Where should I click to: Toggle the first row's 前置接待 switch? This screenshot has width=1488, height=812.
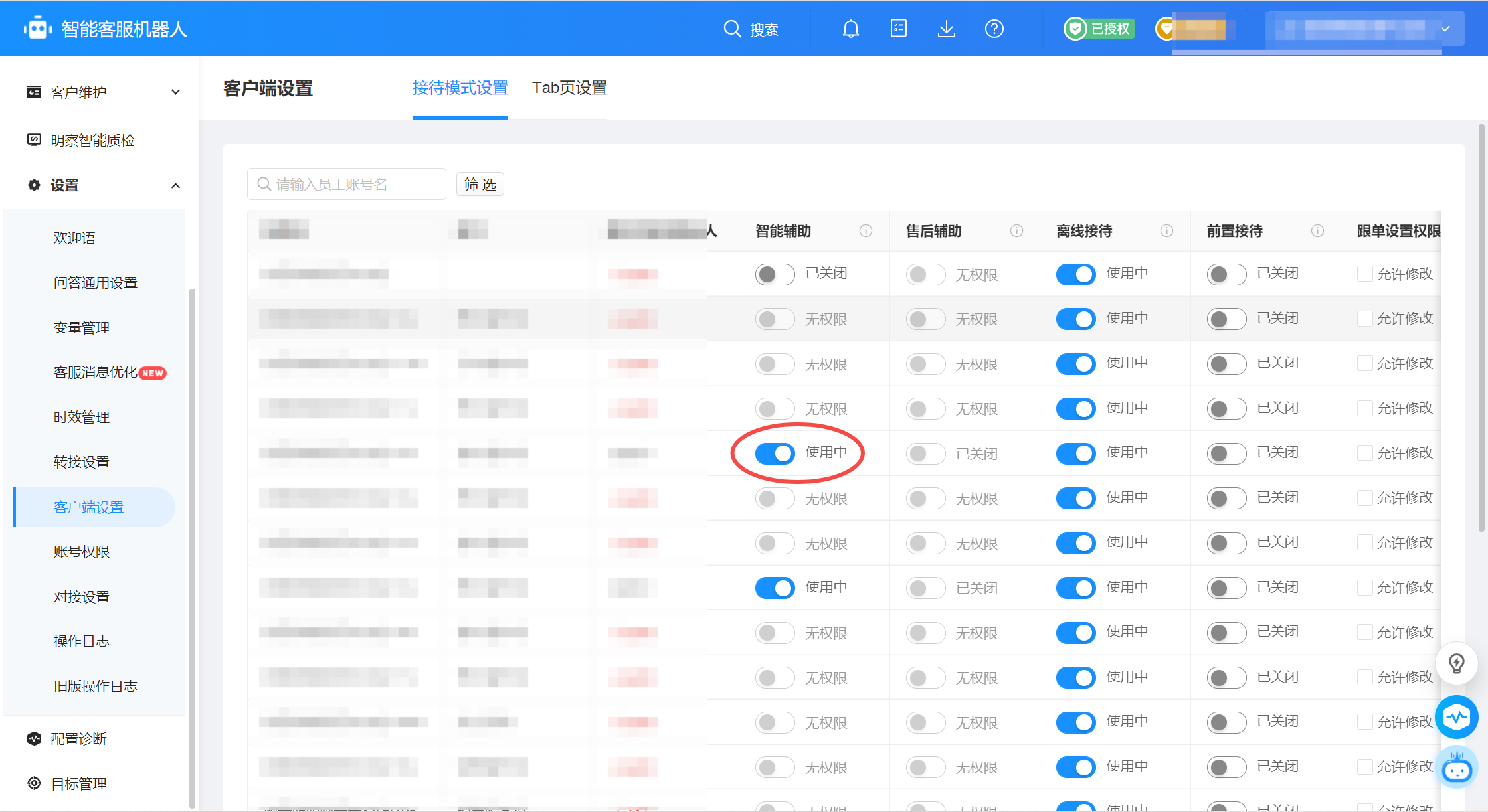[x=1226, y=274]
